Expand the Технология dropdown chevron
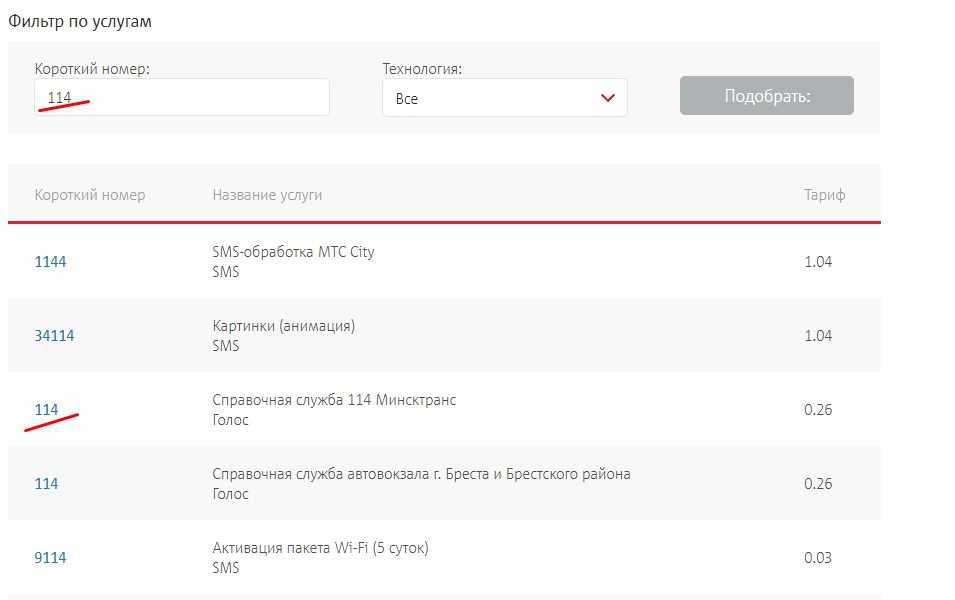Image resolution: width=955 pixels, height=600 pixels. tap(607, 98)
